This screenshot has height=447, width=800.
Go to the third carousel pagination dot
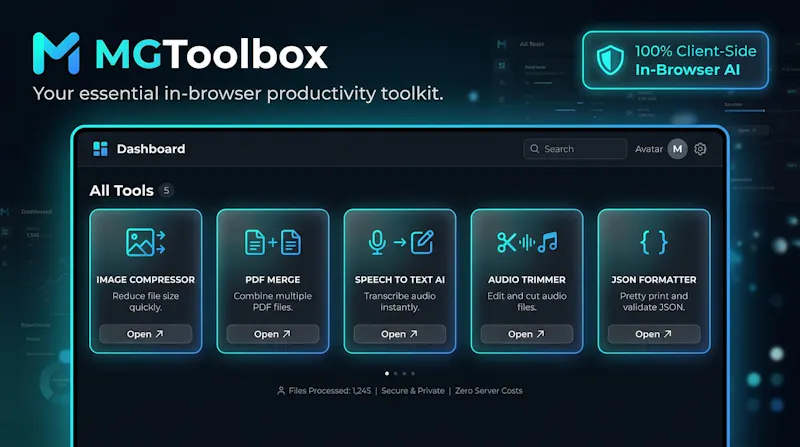point(404,374)
